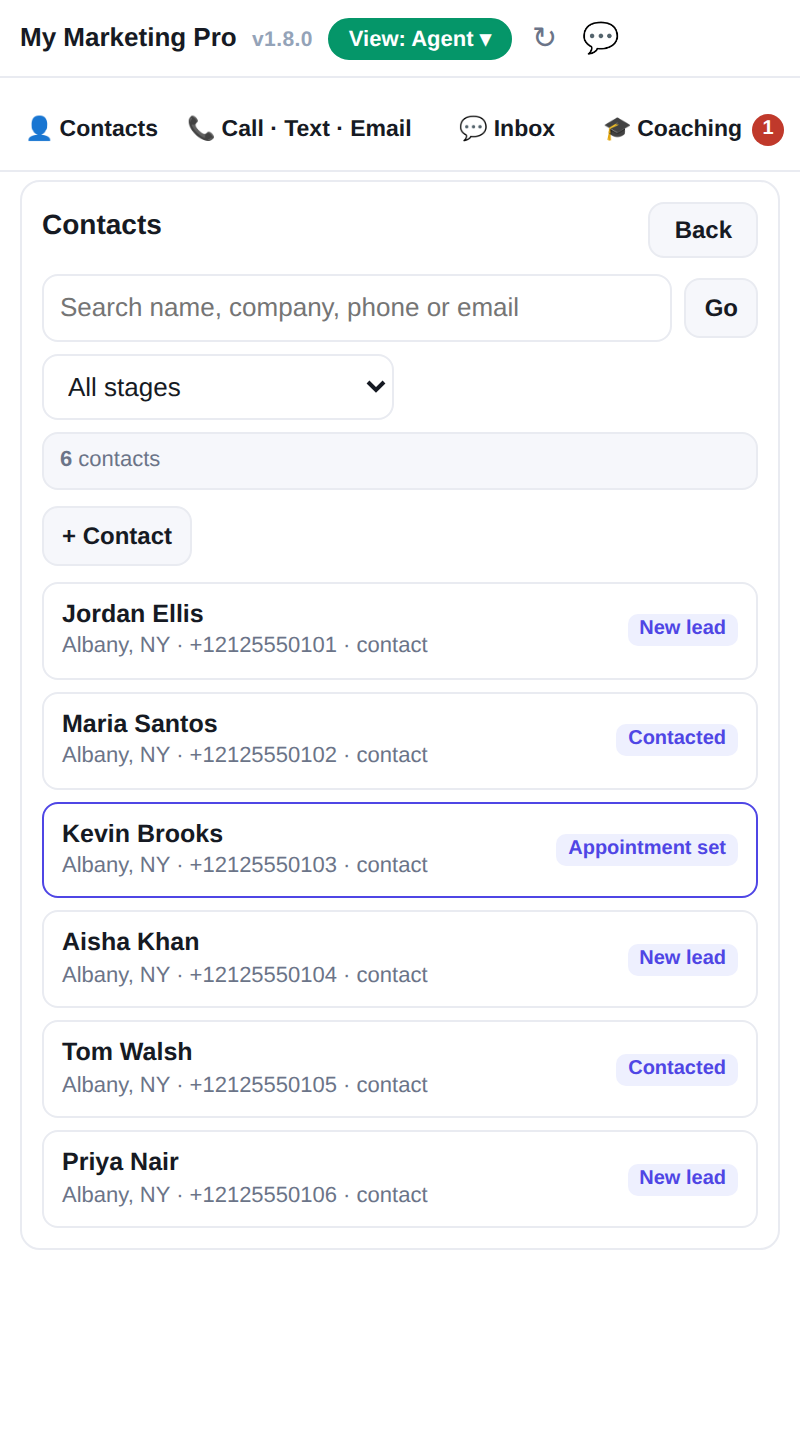Click the red Coaching notification badge
The width and height of the screenshot is (800, 1440).
tap(768, 129)
